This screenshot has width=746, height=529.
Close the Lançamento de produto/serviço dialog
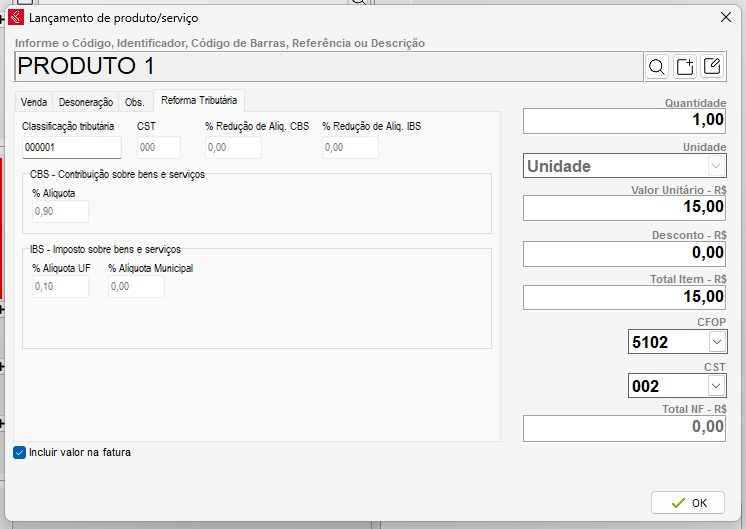tap(725, 17)
